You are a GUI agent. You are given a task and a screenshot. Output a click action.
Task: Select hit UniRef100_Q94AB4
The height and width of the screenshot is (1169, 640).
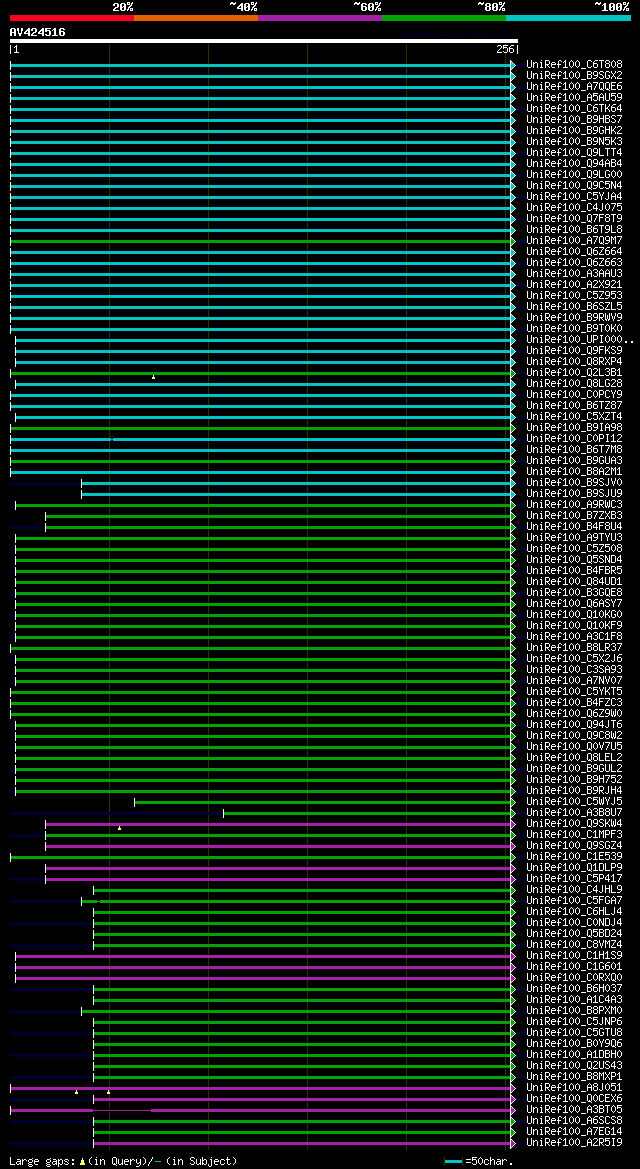click(574, 163)
